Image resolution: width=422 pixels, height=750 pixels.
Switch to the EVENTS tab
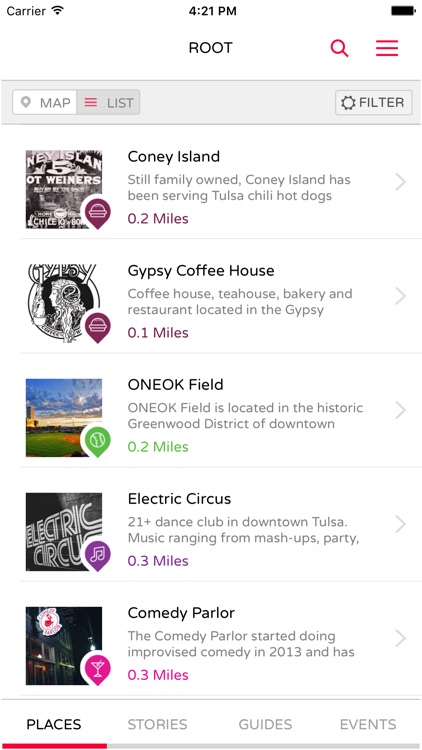click(x=368, y=724)
